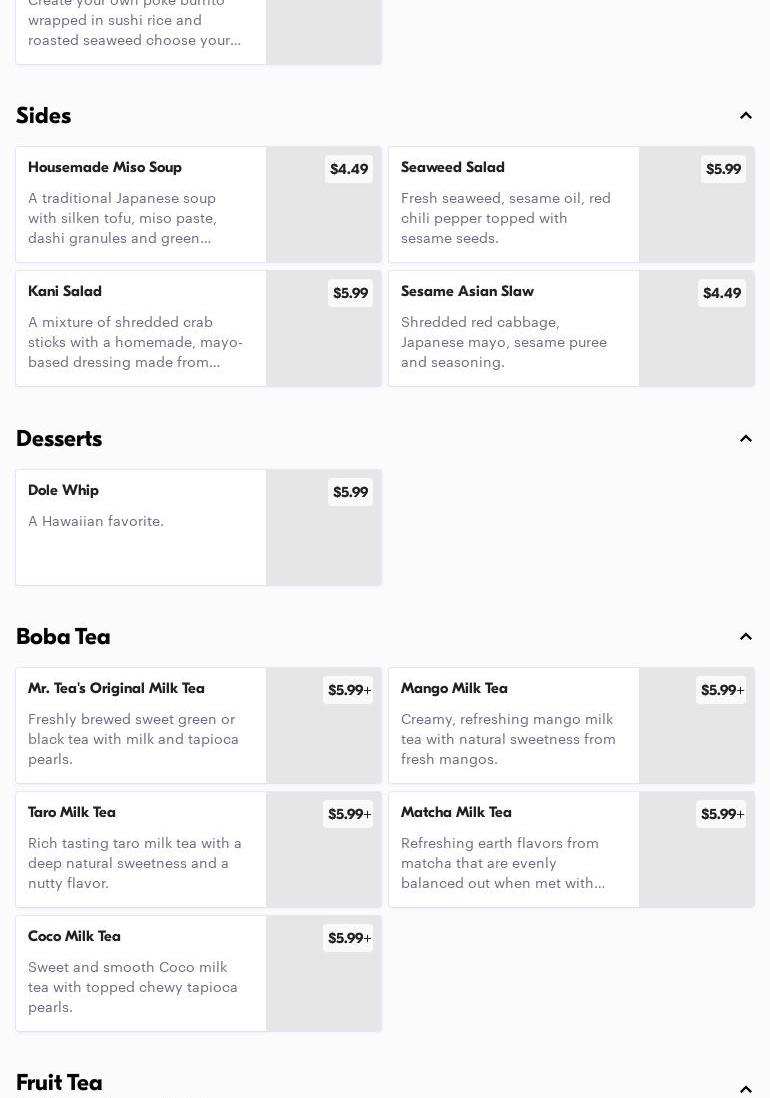This screenshot has height=1098, width=770.
Task: Select the Seaweed Salad menu item
Action: point(513,204)
